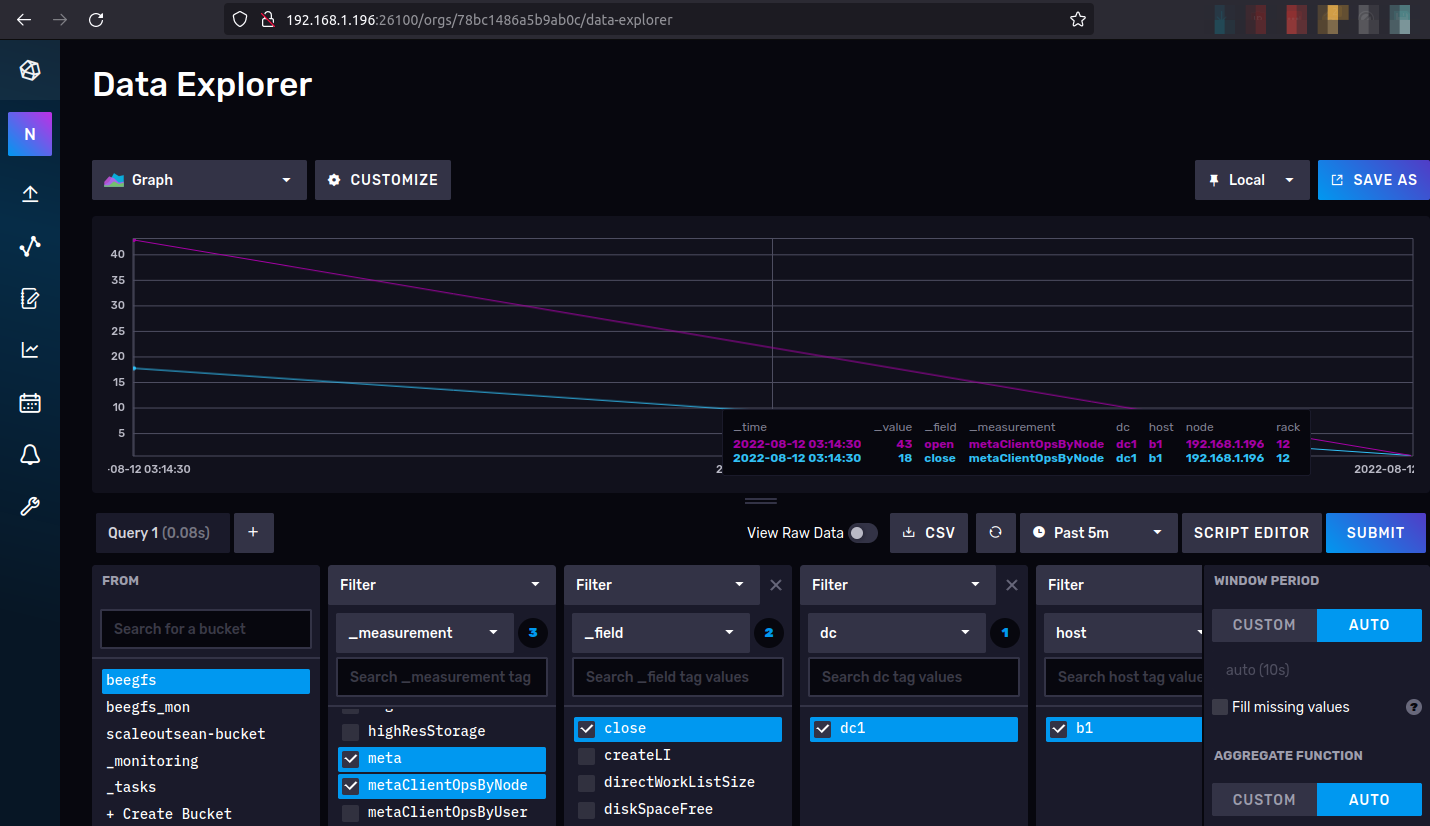Open the _field tag key dropdown
The image size is (1430, 826).
661,633
